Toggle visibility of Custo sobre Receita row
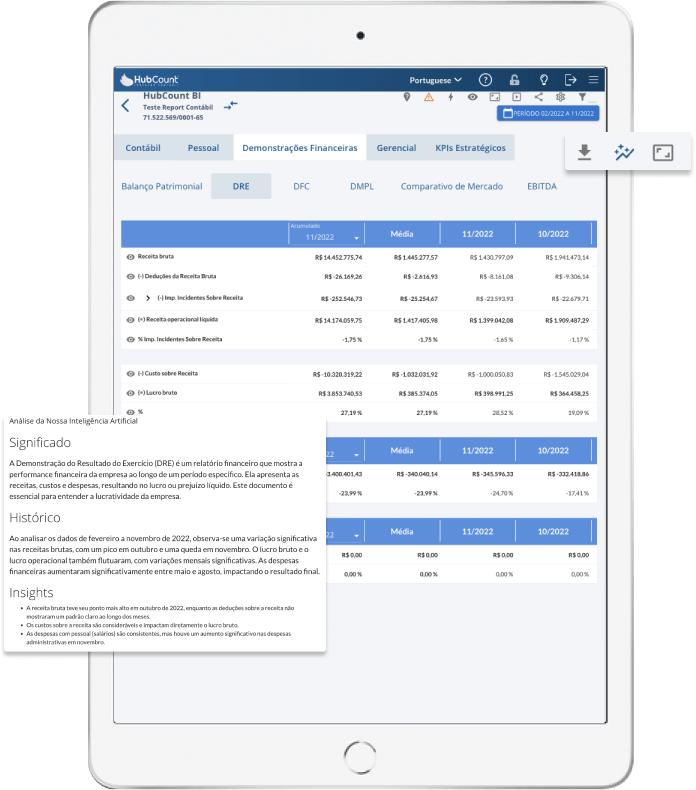The width and height of the screenshot is (696, 790). pyautogui.click(x=131, y=374)
